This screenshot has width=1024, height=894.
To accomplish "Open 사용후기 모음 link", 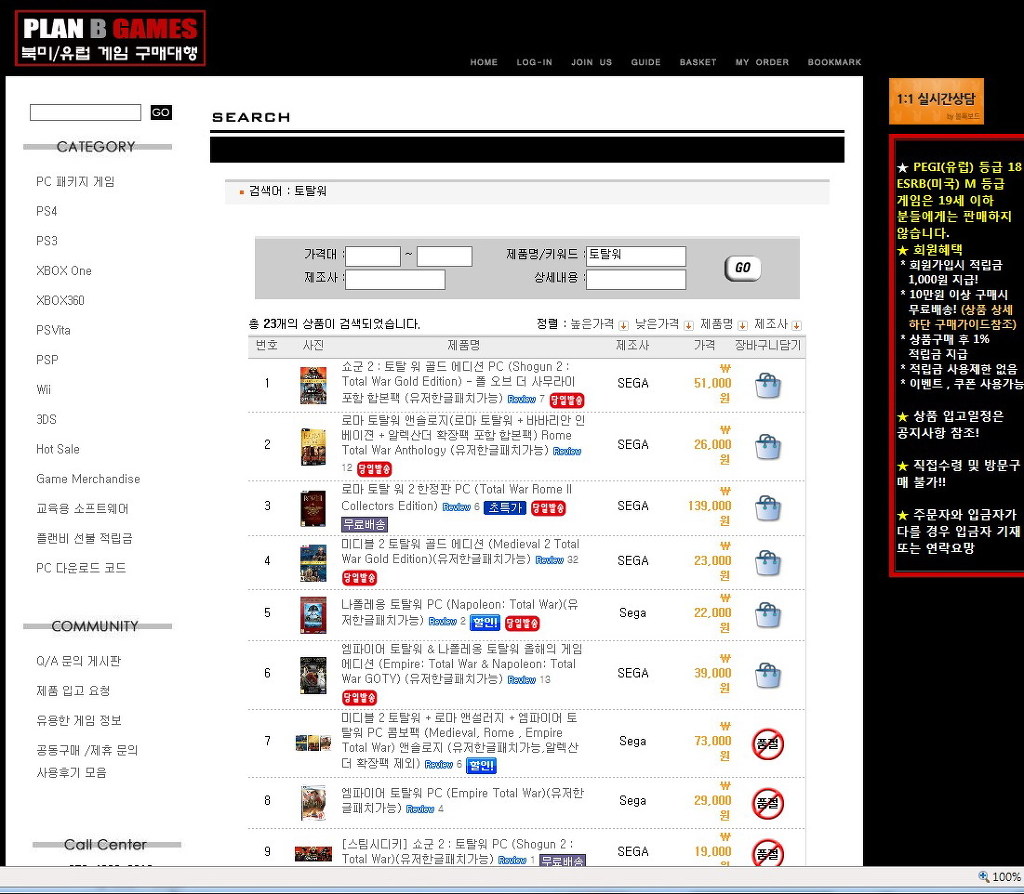I will click(x=71, y=773).
